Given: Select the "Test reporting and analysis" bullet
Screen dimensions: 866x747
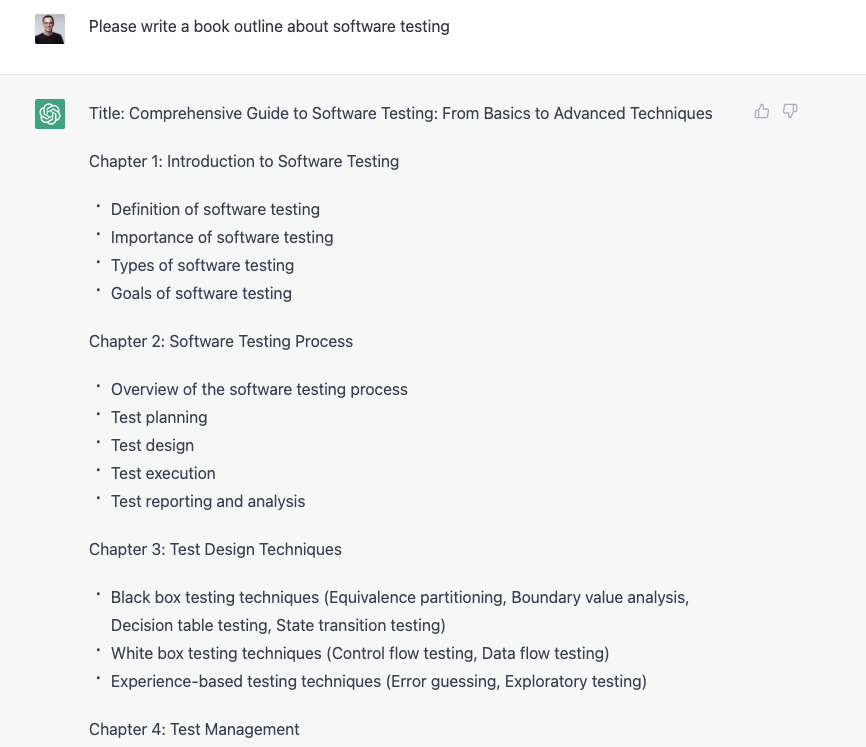Looking at the screenshot, I should (208, 502).
